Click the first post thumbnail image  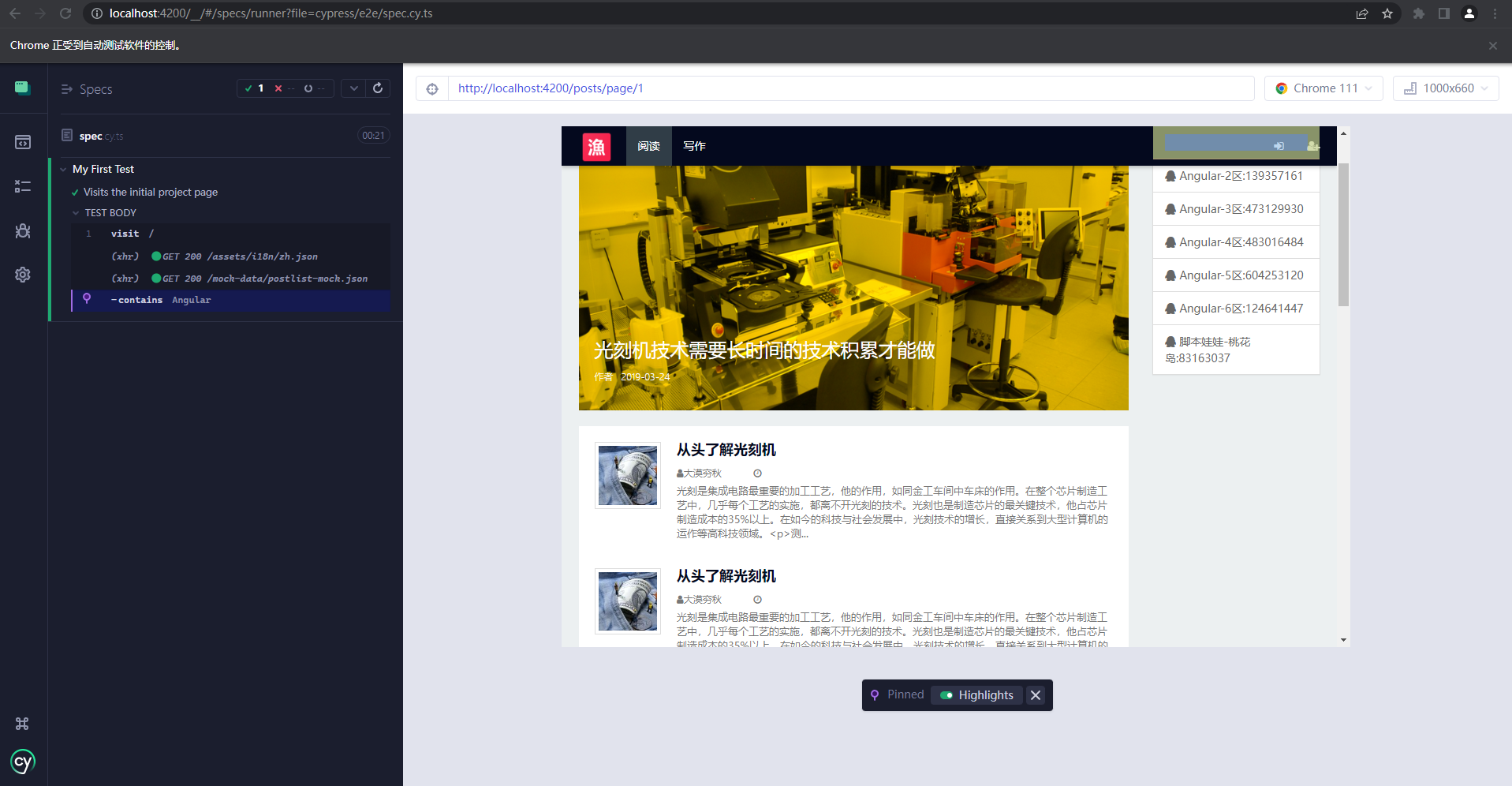point(628,475)
